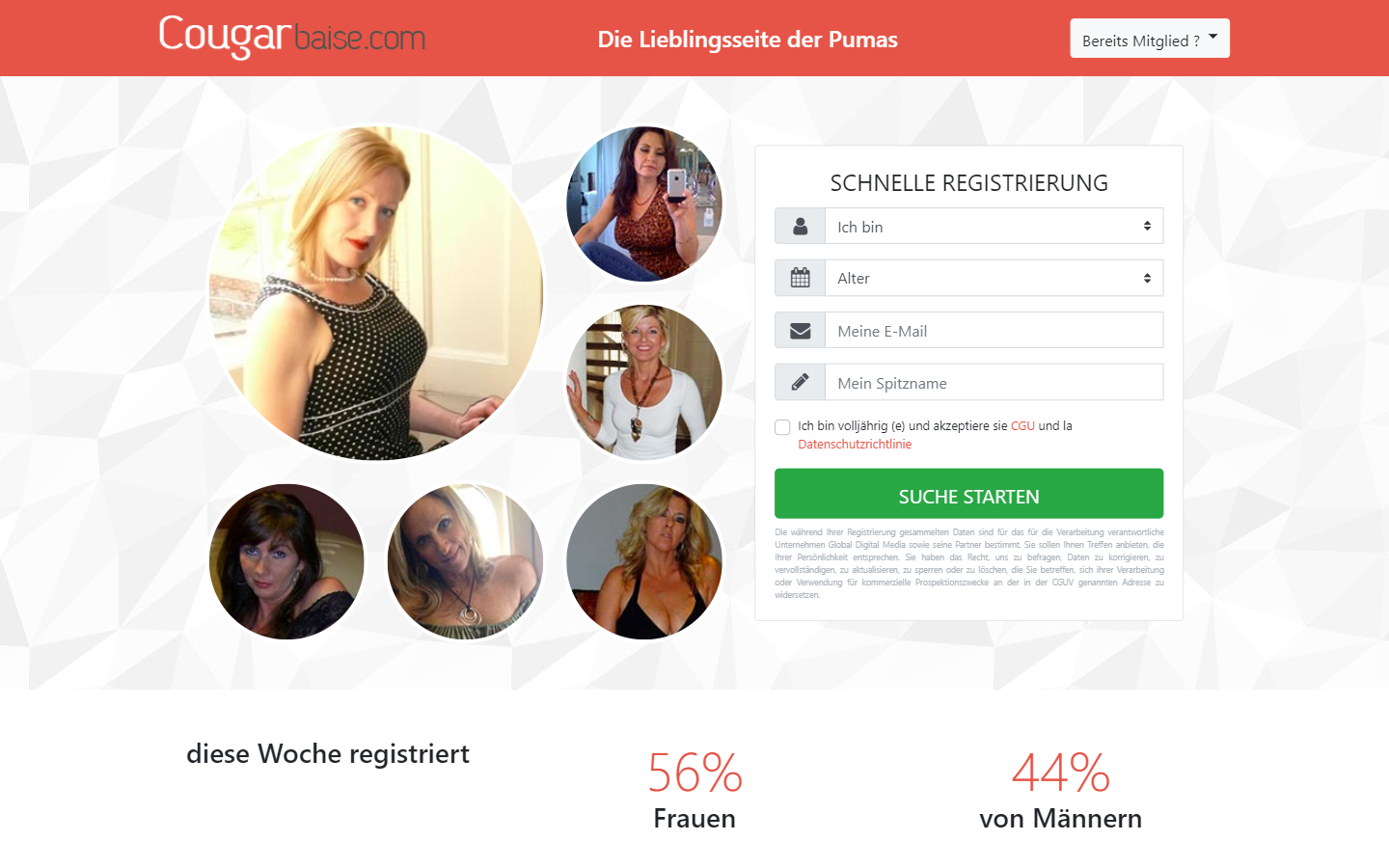Click the blonde woman in black bikini photo
The width and height of the screenshot is (1389, 868).
click(644, 561)
